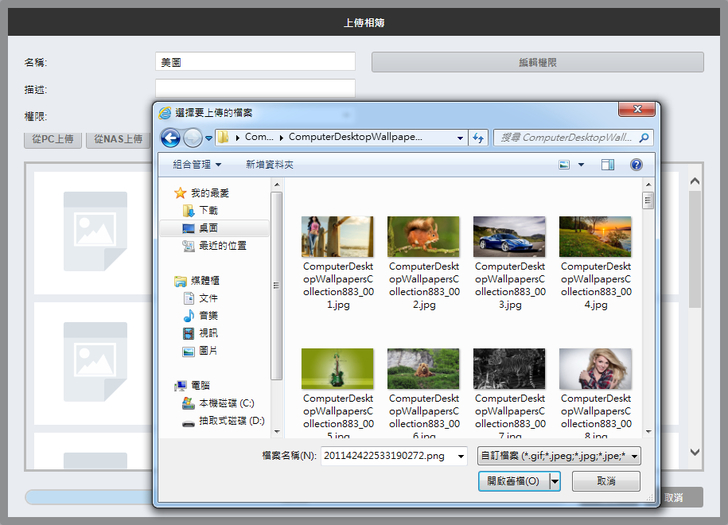Toggle the preview pane icon
This screenshot has width=728, height=525.
(608, 165)
